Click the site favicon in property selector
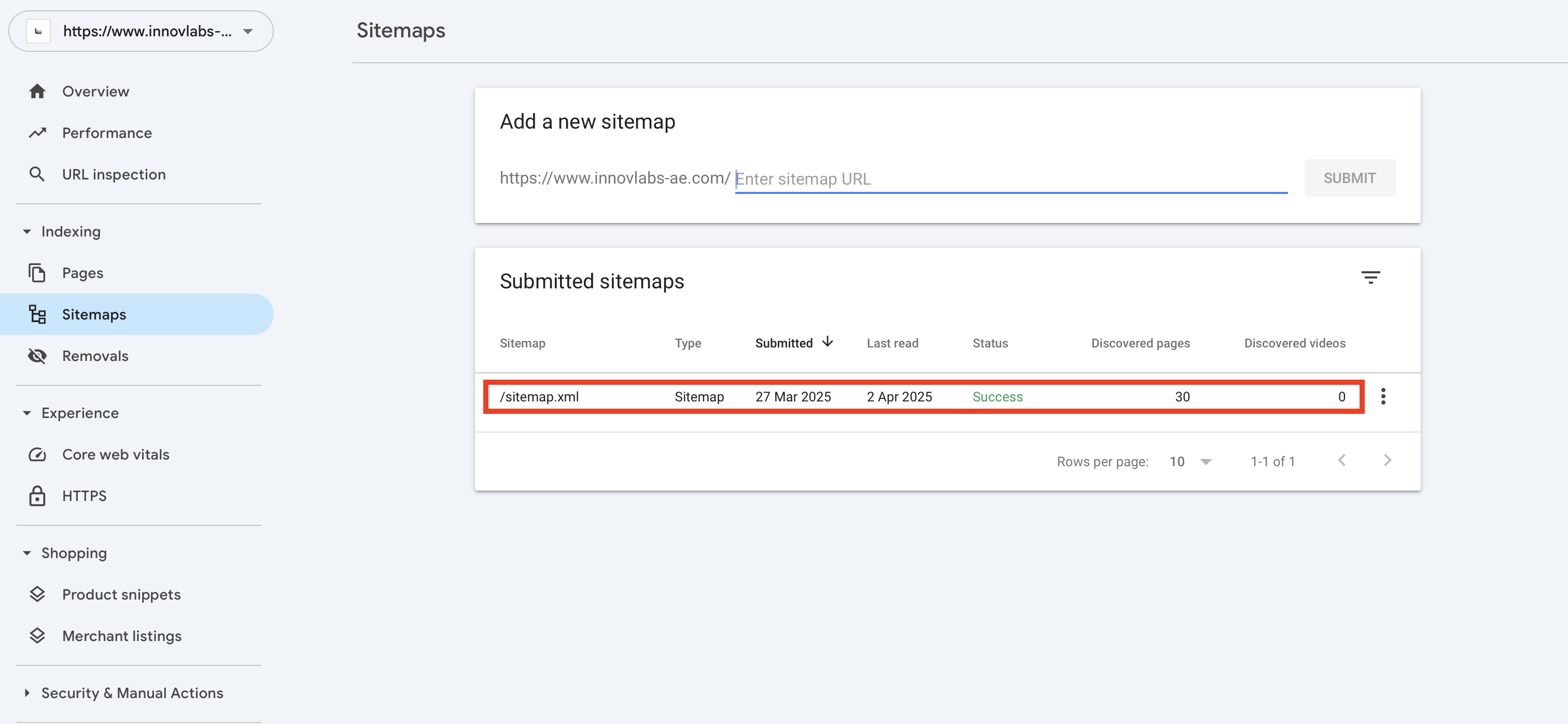This screenshot has height=724, width=1568. (38, 31)
